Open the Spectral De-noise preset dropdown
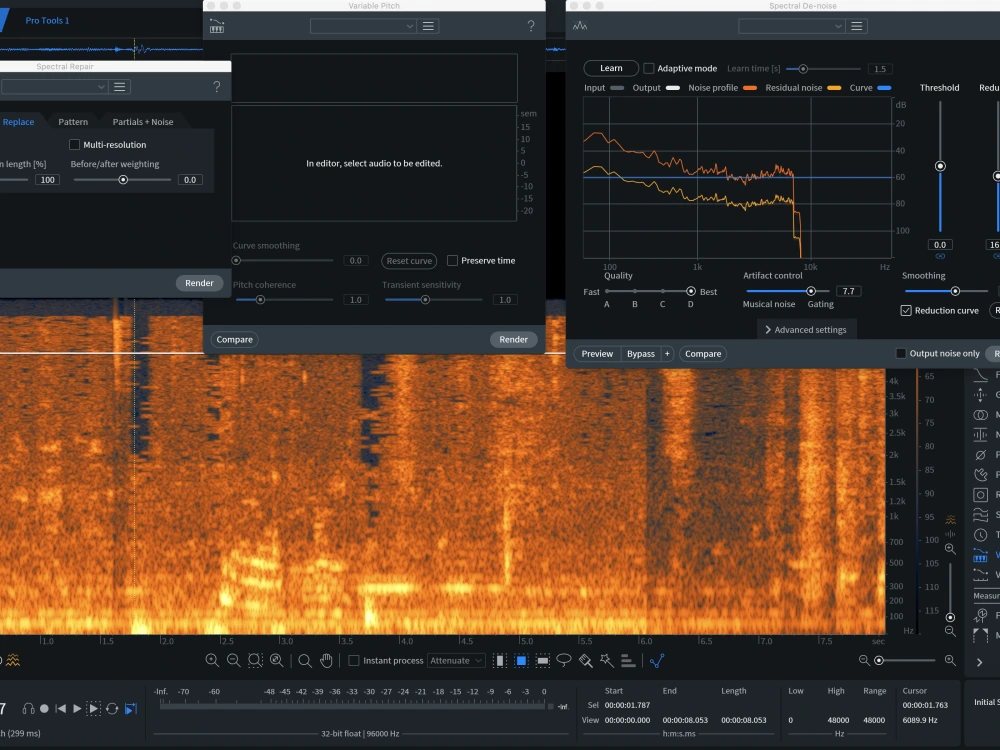Viewport: 1000px width, 750px height. (791, 26)
